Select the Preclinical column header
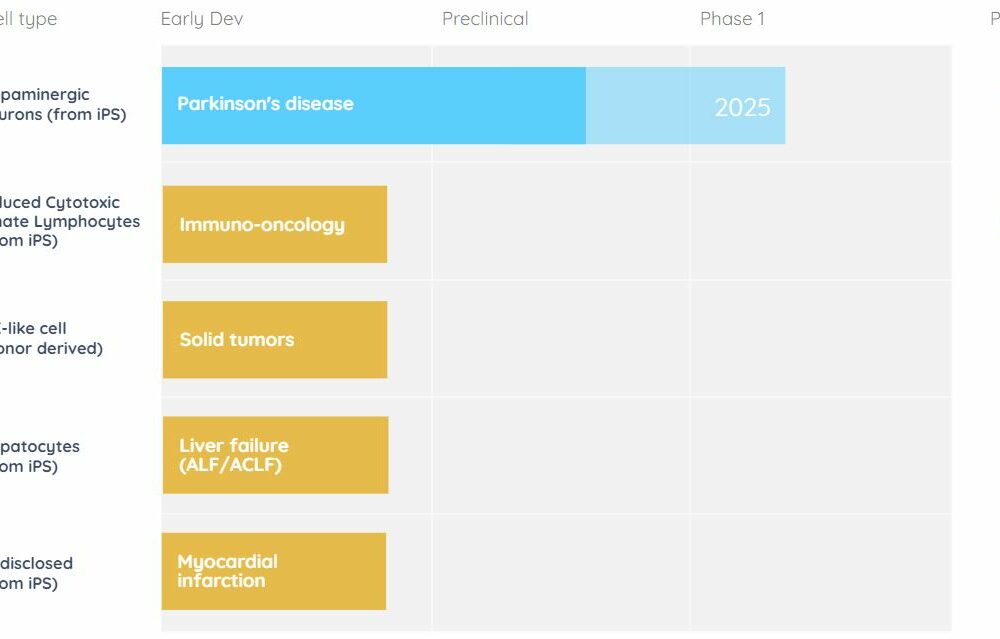This screenshot has width=1000, height=639. [x=485, y=18]
